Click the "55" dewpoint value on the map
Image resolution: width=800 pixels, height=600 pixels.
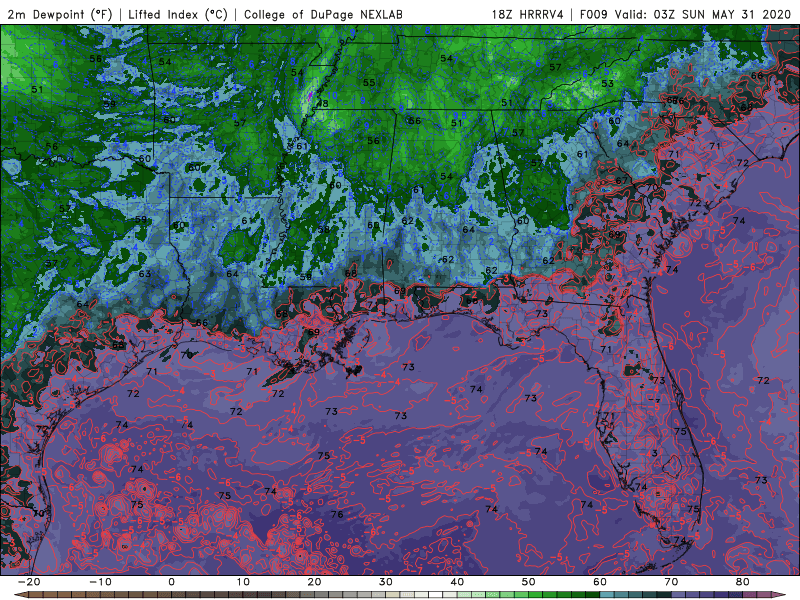(369, 83)
